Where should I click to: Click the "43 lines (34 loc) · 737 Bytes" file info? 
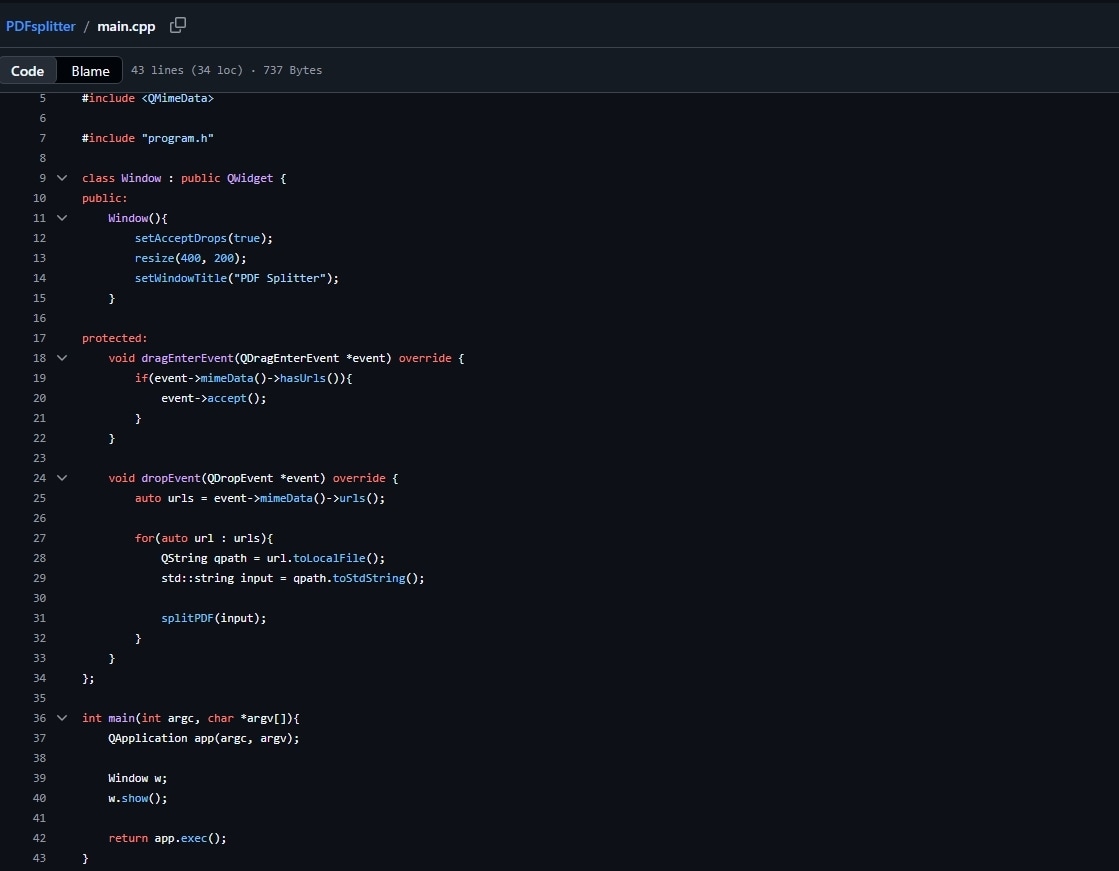coord(226,70)
